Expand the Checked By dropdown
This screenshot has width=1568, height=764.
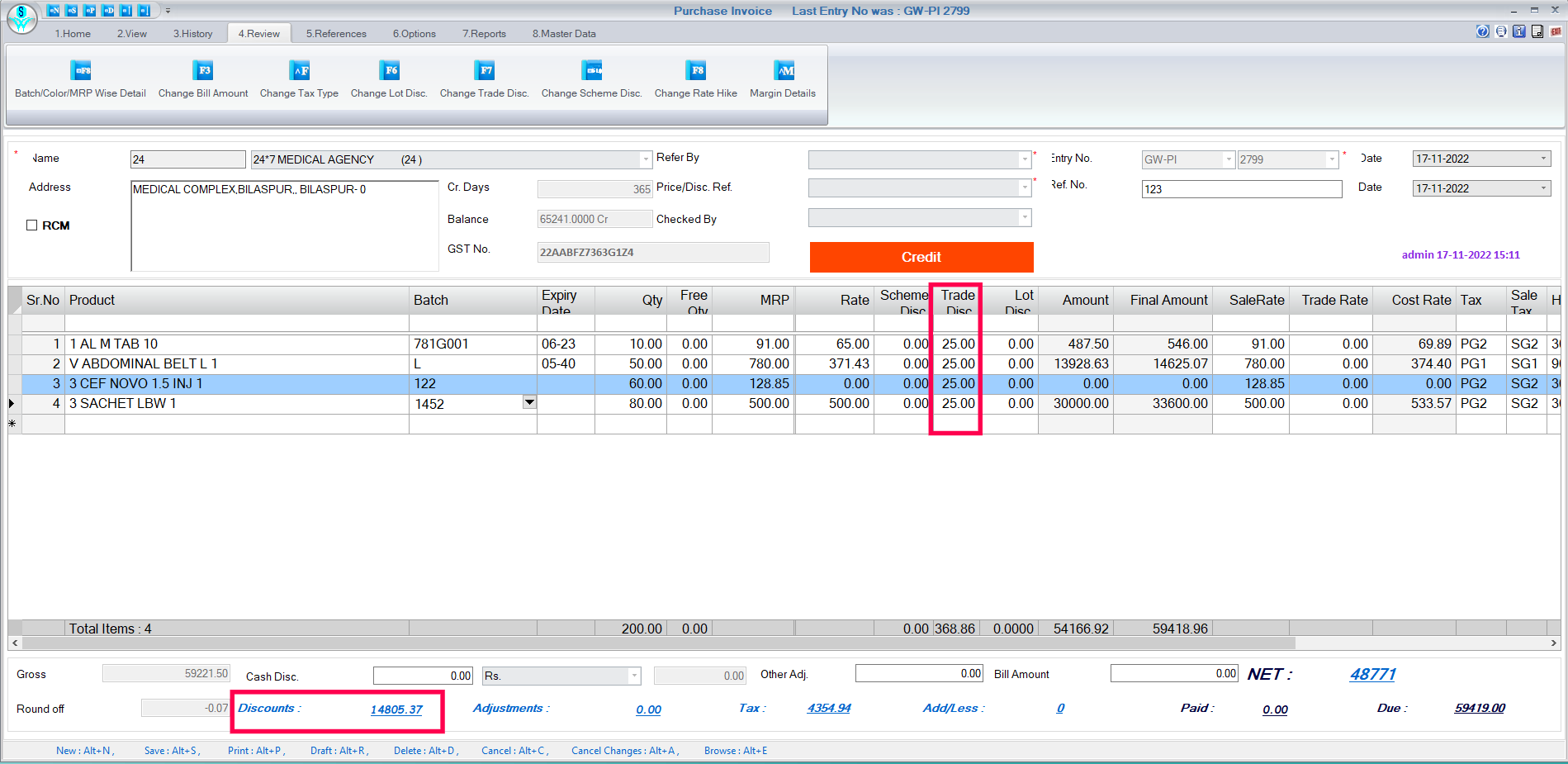pyautogui.click(x=1025, y=218)
